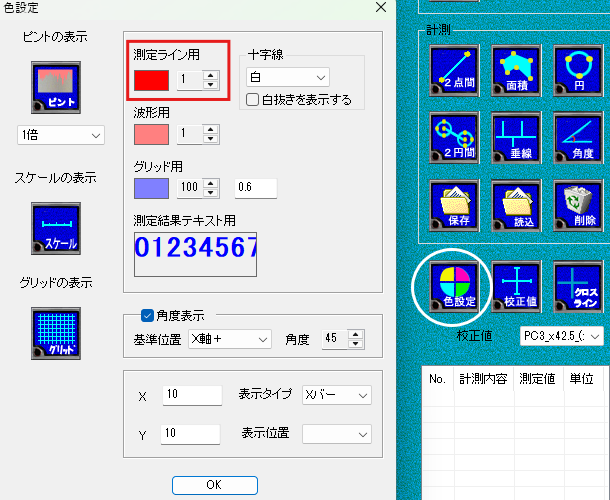Click the グリッド用 0.6 input field
This screenshot has height=500, width=610.
[256, 188]
